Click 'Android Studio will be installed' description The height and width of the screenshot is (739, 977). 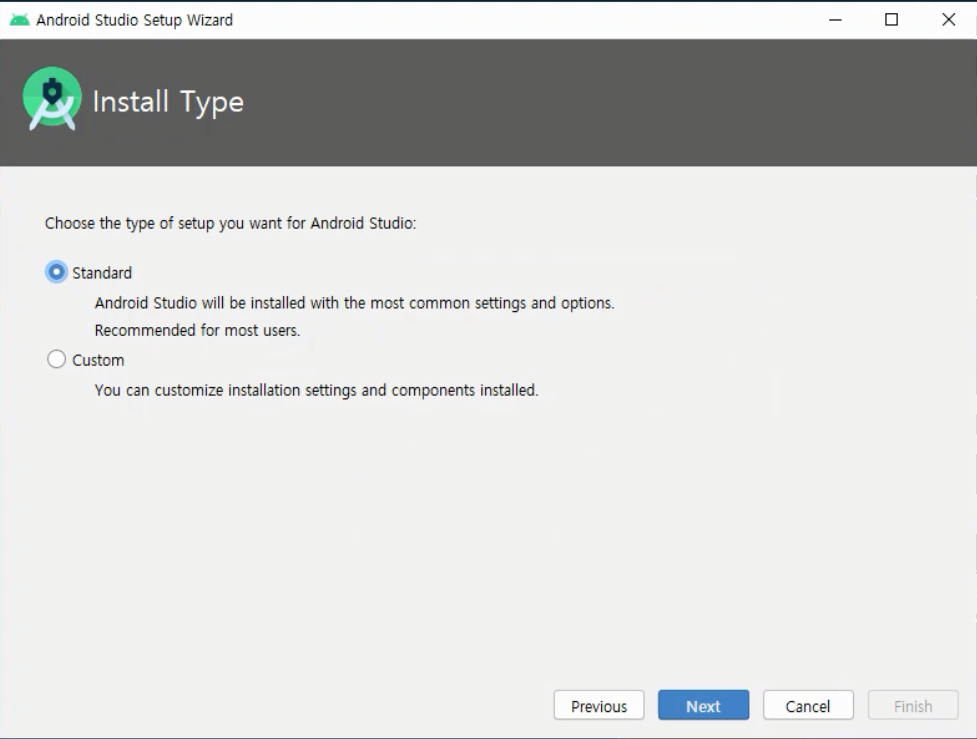[x=355, y=303]
